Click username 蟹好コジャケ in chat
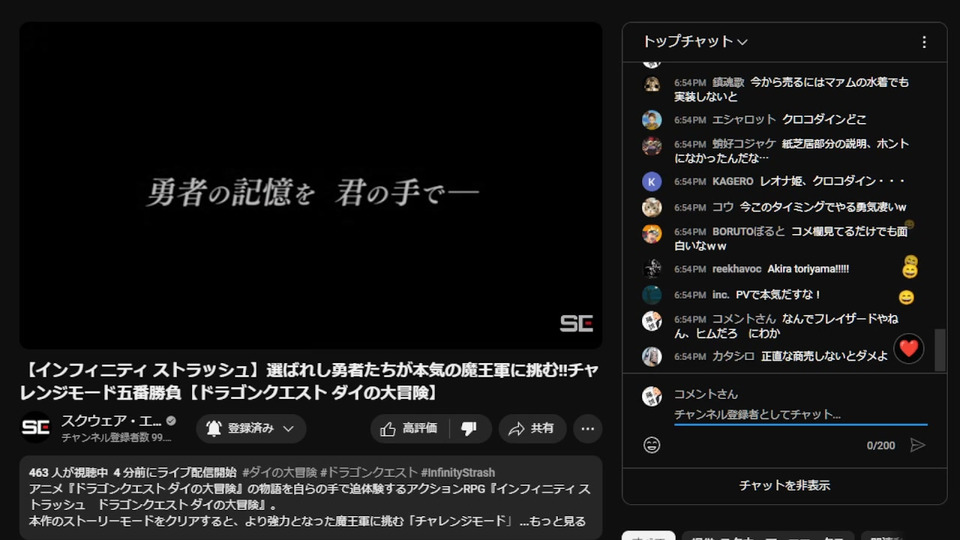The width and height of the screenshot is (960, 540). [744, 144]
